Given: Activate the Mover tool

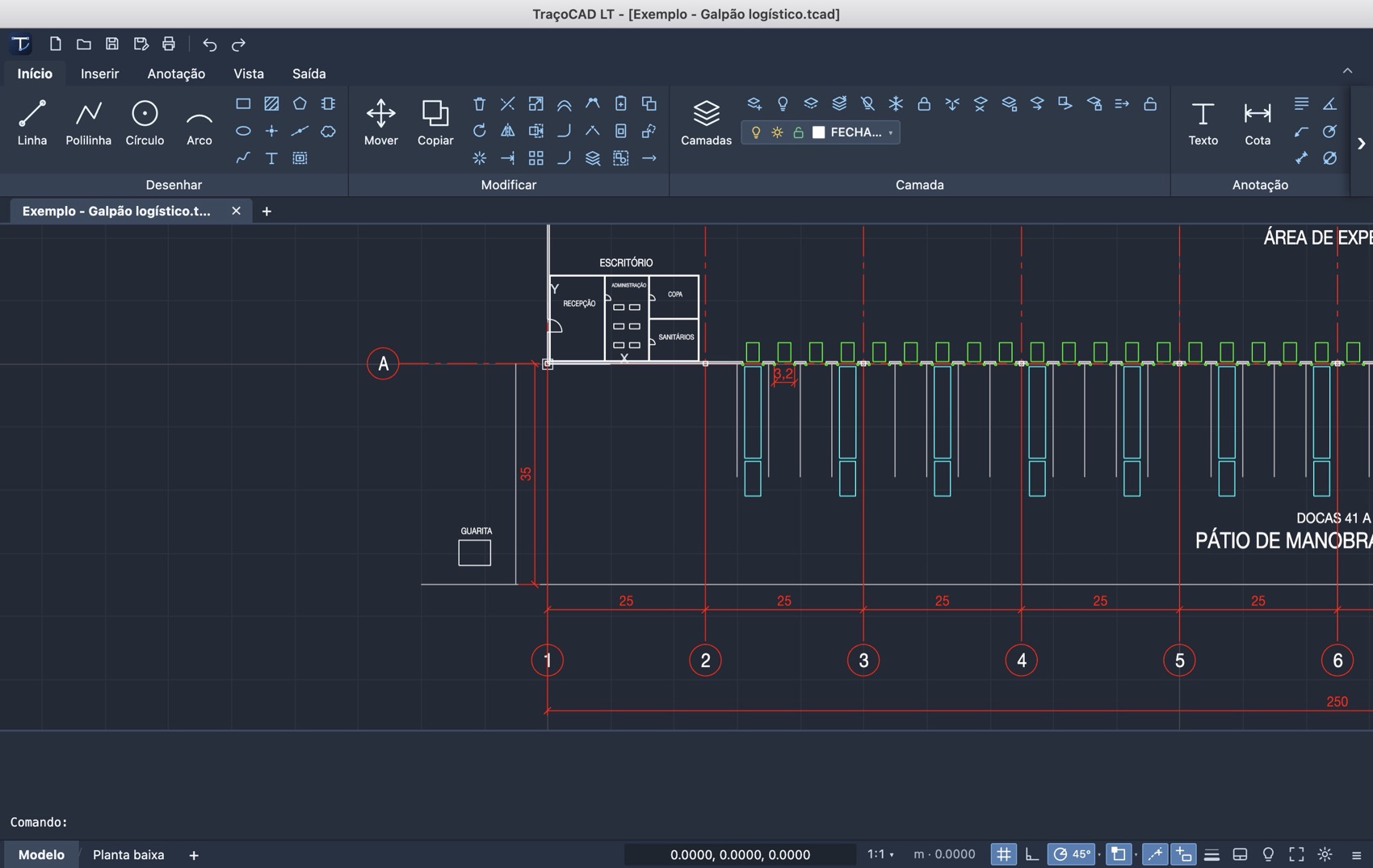Looking at the screenshot, I should point(380,123).
